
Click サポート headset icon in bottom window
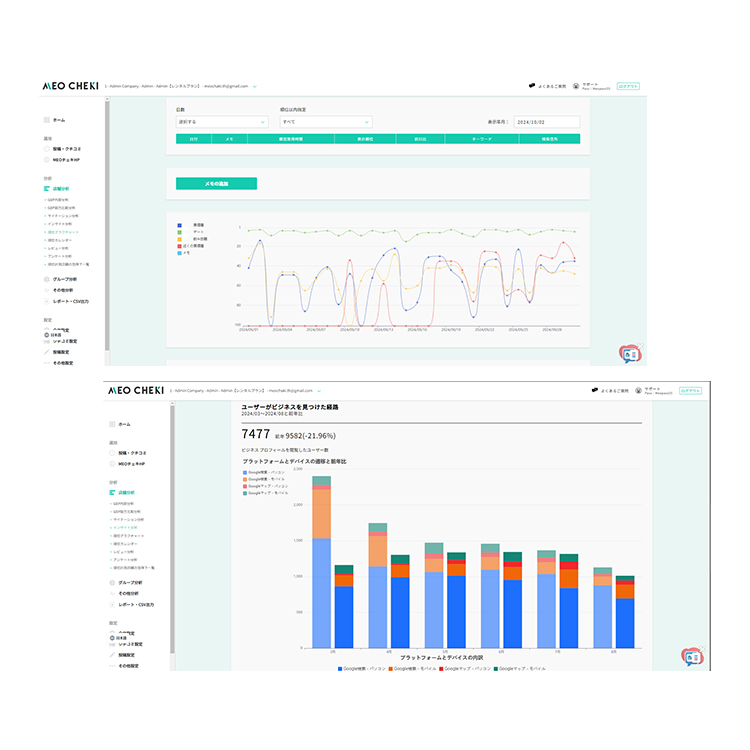(638, 390)
